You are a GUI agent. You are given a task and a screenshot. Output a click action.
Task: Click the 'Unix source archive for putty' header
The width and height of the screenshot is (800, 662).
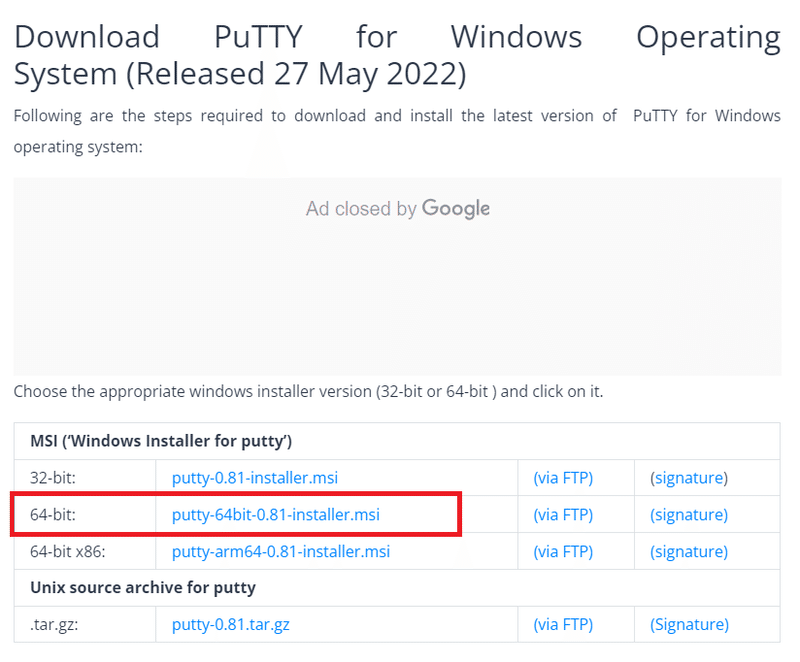tap(143, 588)
